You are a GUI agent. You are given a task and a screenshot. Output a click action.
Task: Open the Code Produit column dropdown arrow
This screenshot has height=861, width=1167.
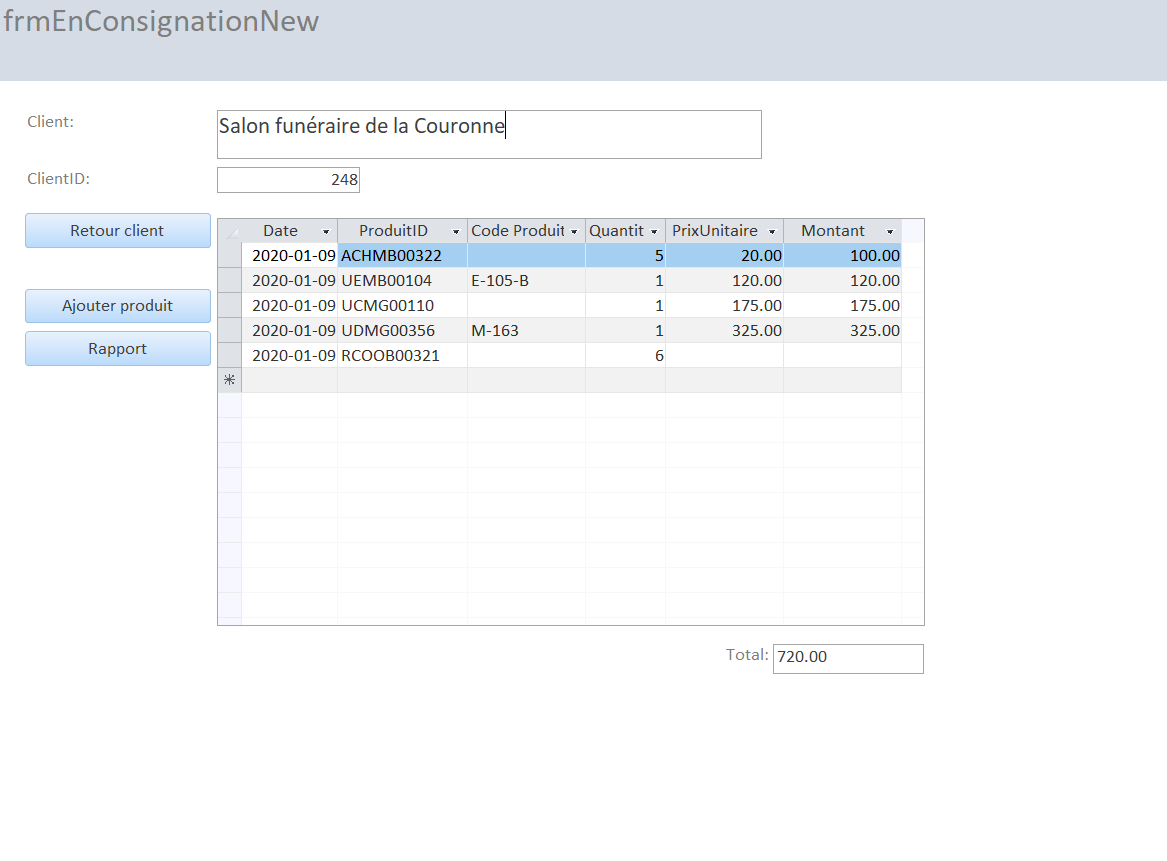coord(574,232)
